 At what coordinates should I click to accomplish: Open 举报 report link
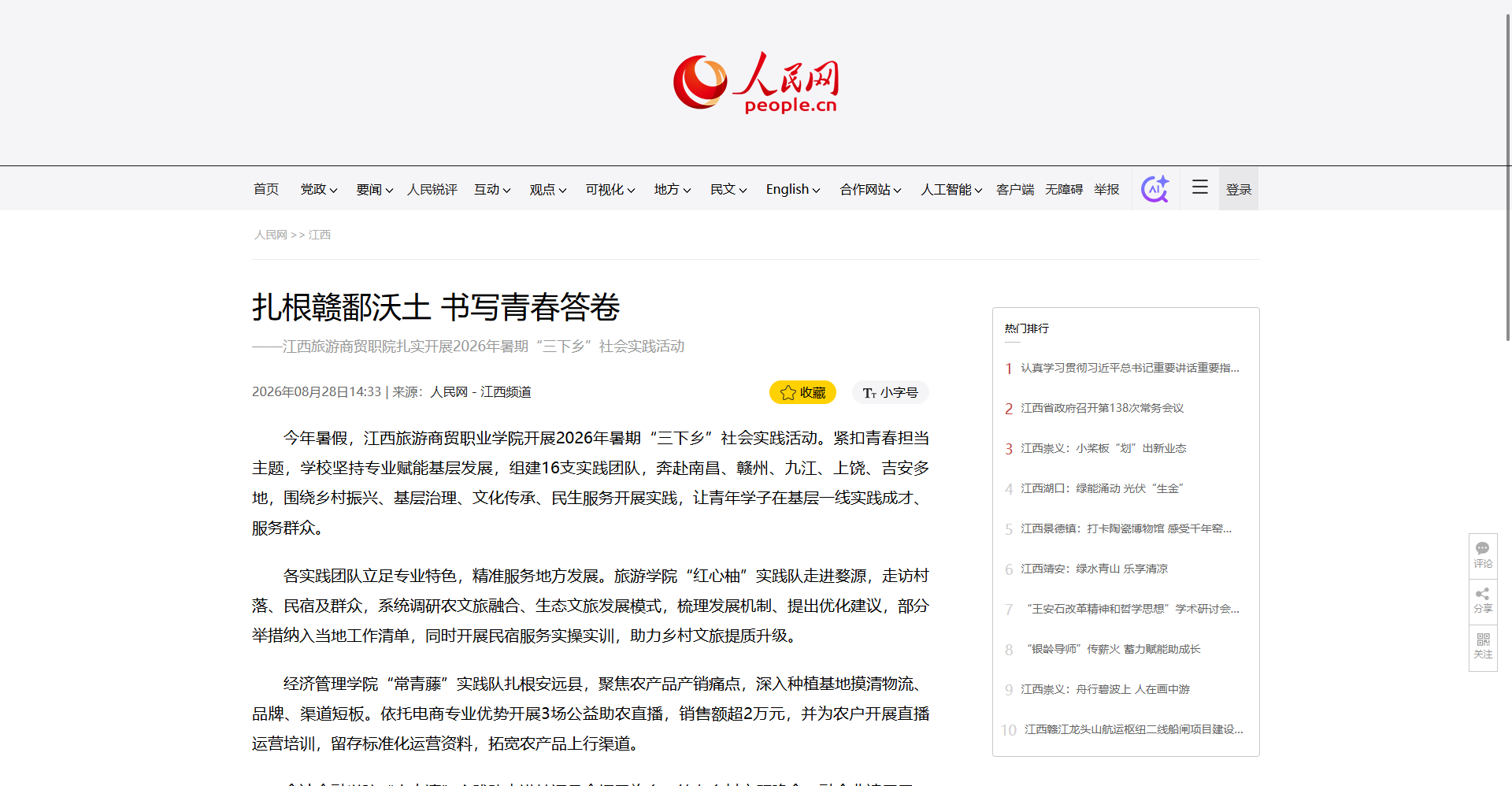(1106, 189)
